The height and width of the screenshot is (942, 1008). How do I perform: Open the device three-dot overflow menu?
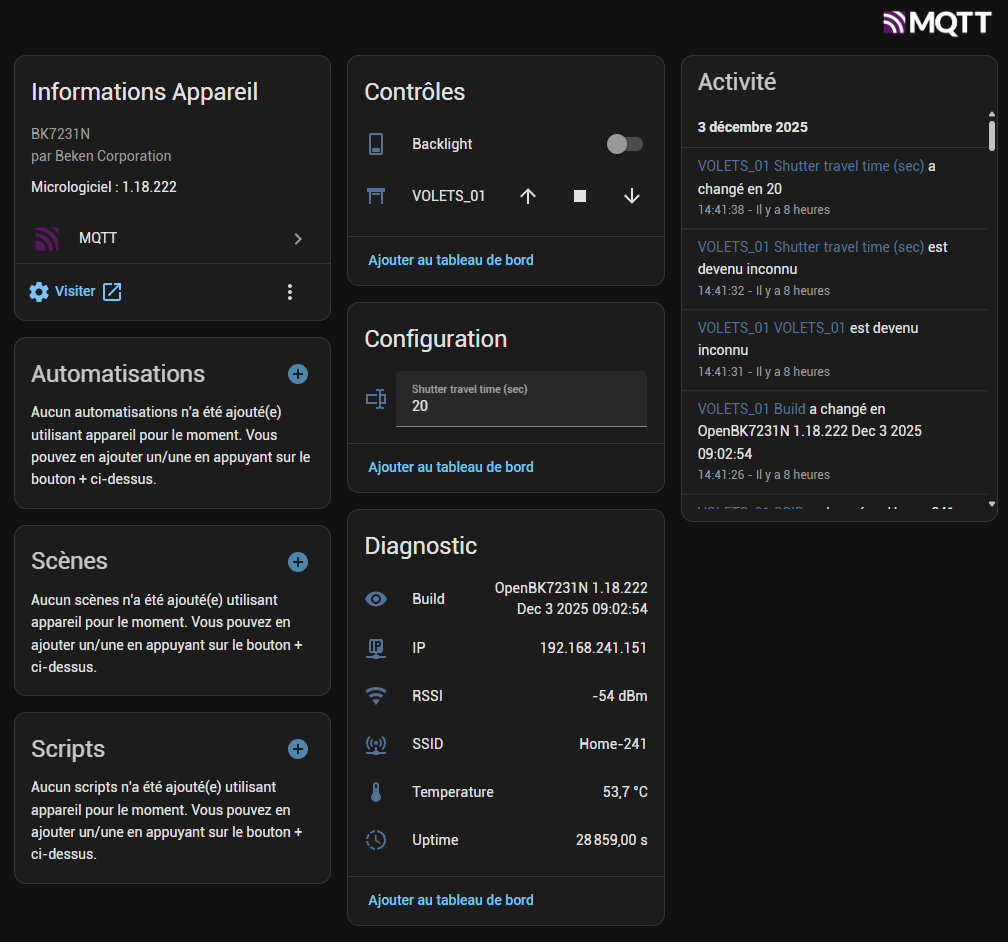[290, 292]
